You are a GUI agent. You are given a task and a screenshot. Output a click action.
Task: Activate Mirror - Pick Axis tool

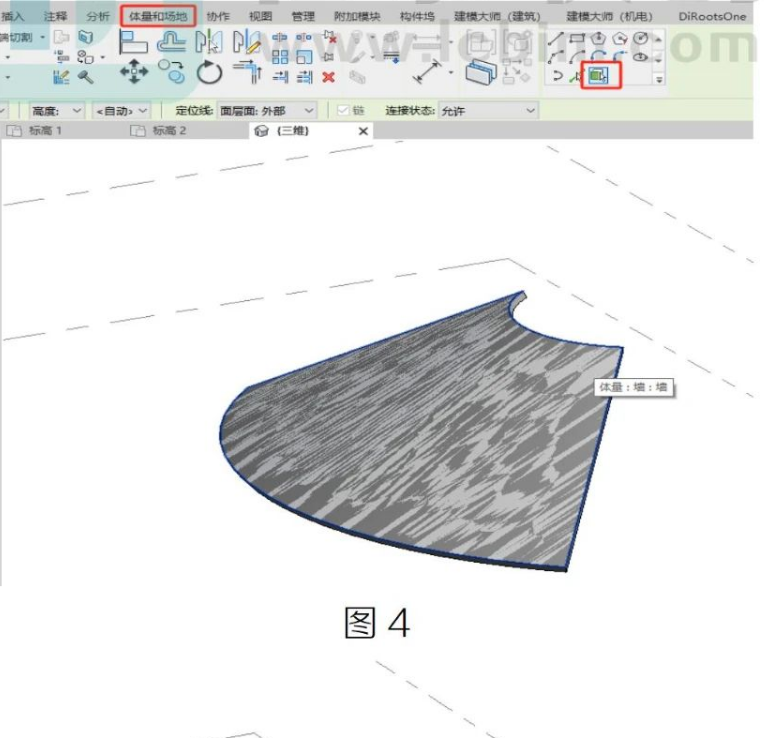(208, 42)
